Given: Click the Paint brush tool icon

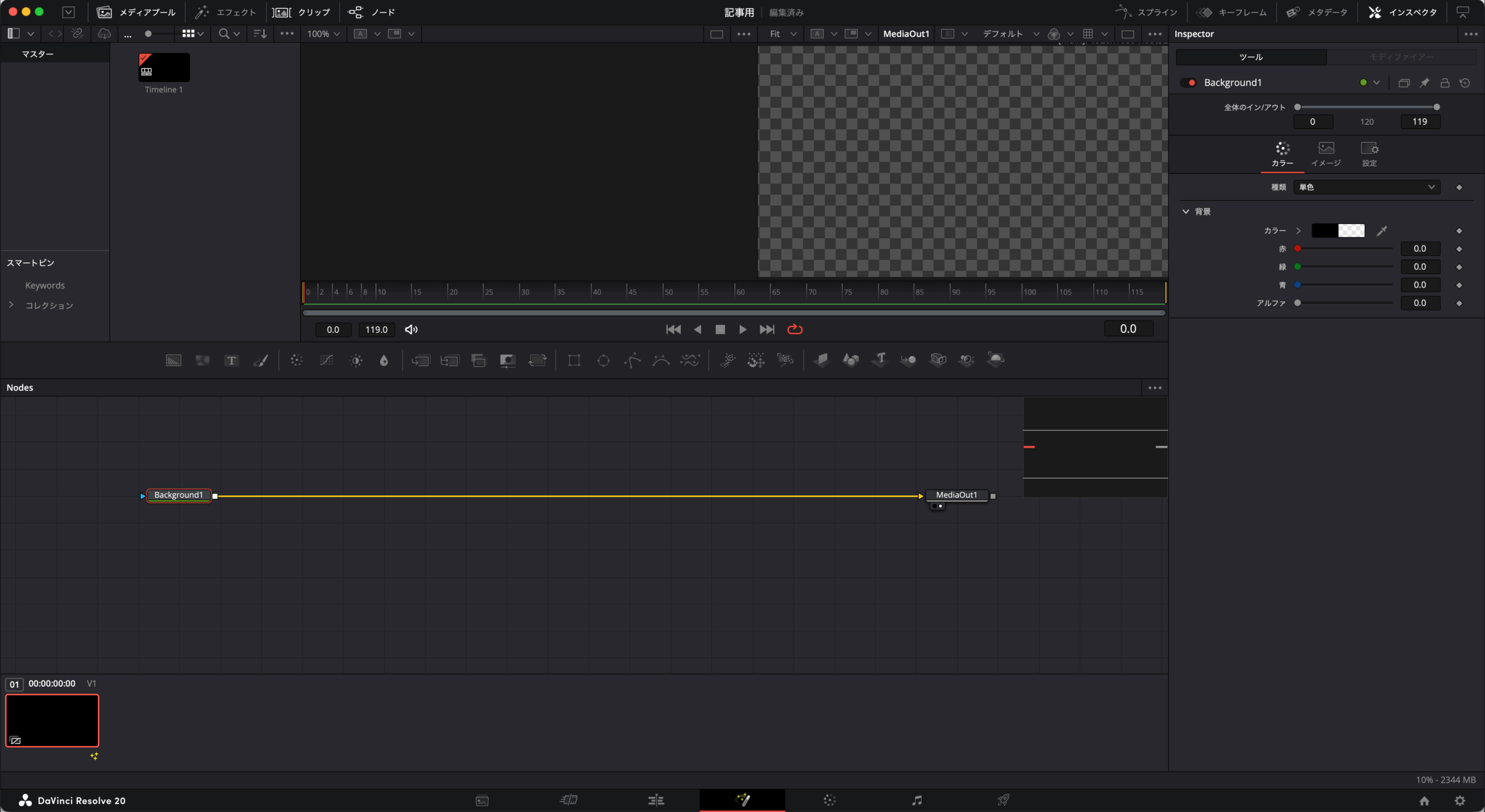Looking at the screenshot, I should [x=260, y=361].
